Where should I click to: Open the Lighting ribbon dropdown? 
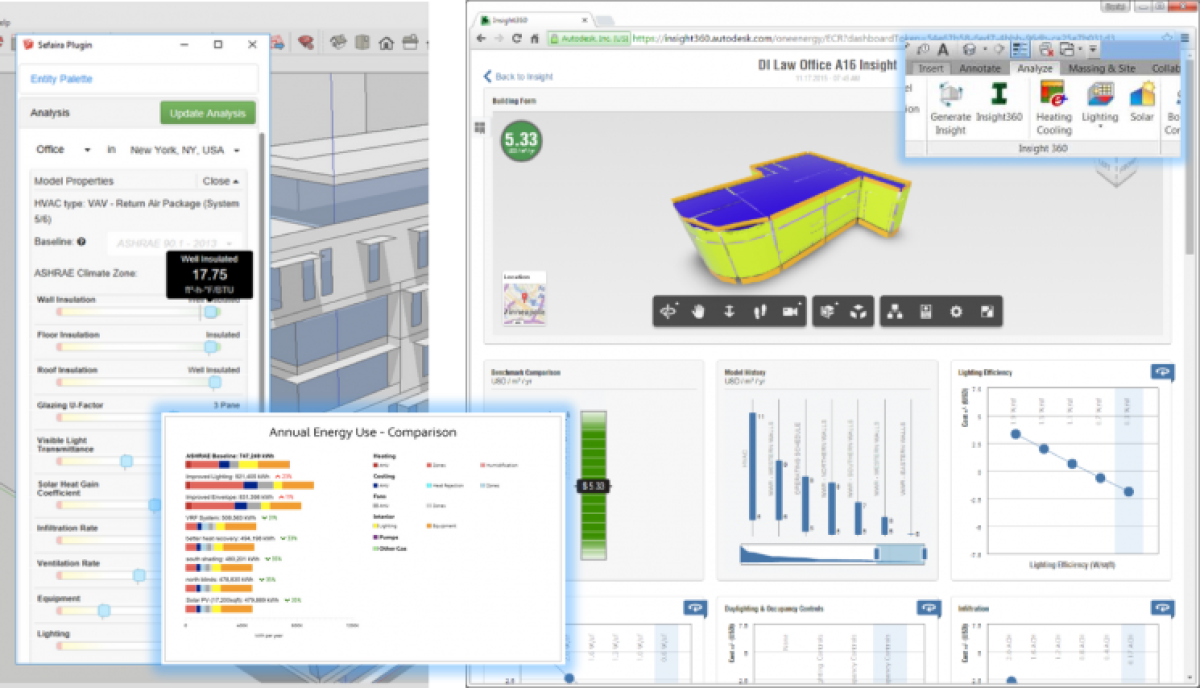click(1100, 104)
